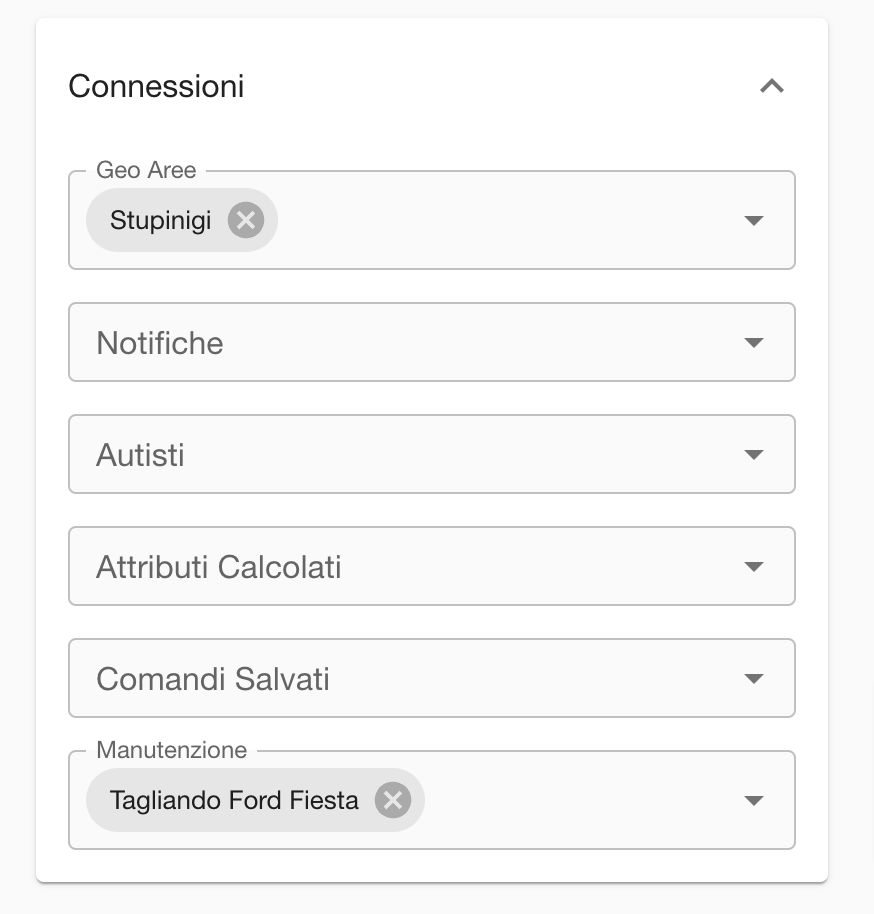874x914 pixels.
Task: Click the Comandi Salvati placeholder text
Action: (x=213, y=679)
